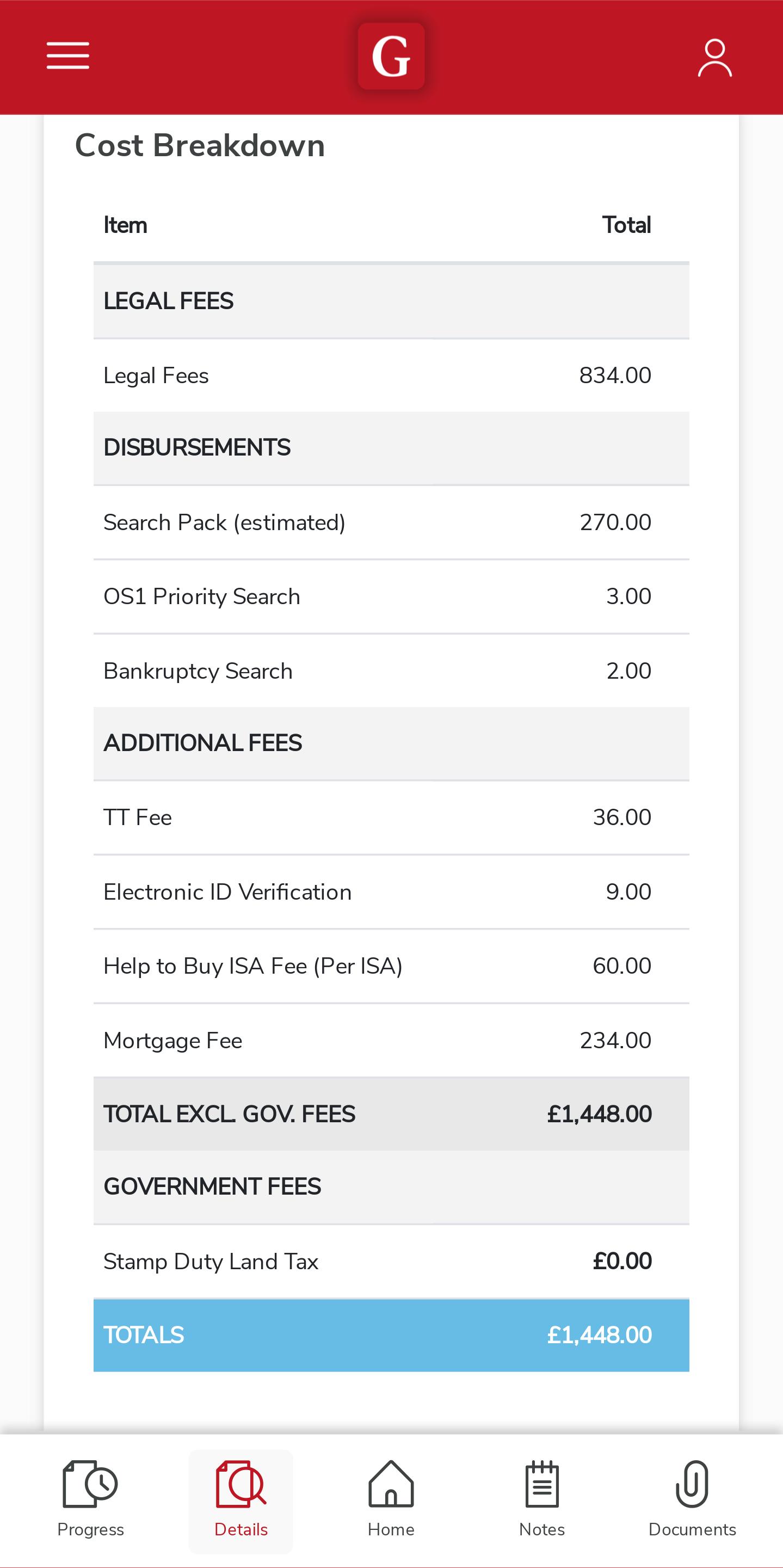Click the TOTAL EXCL. GOV. FEES row
The height and width of the screenshot is (1568, 783).
[391, 1114]
